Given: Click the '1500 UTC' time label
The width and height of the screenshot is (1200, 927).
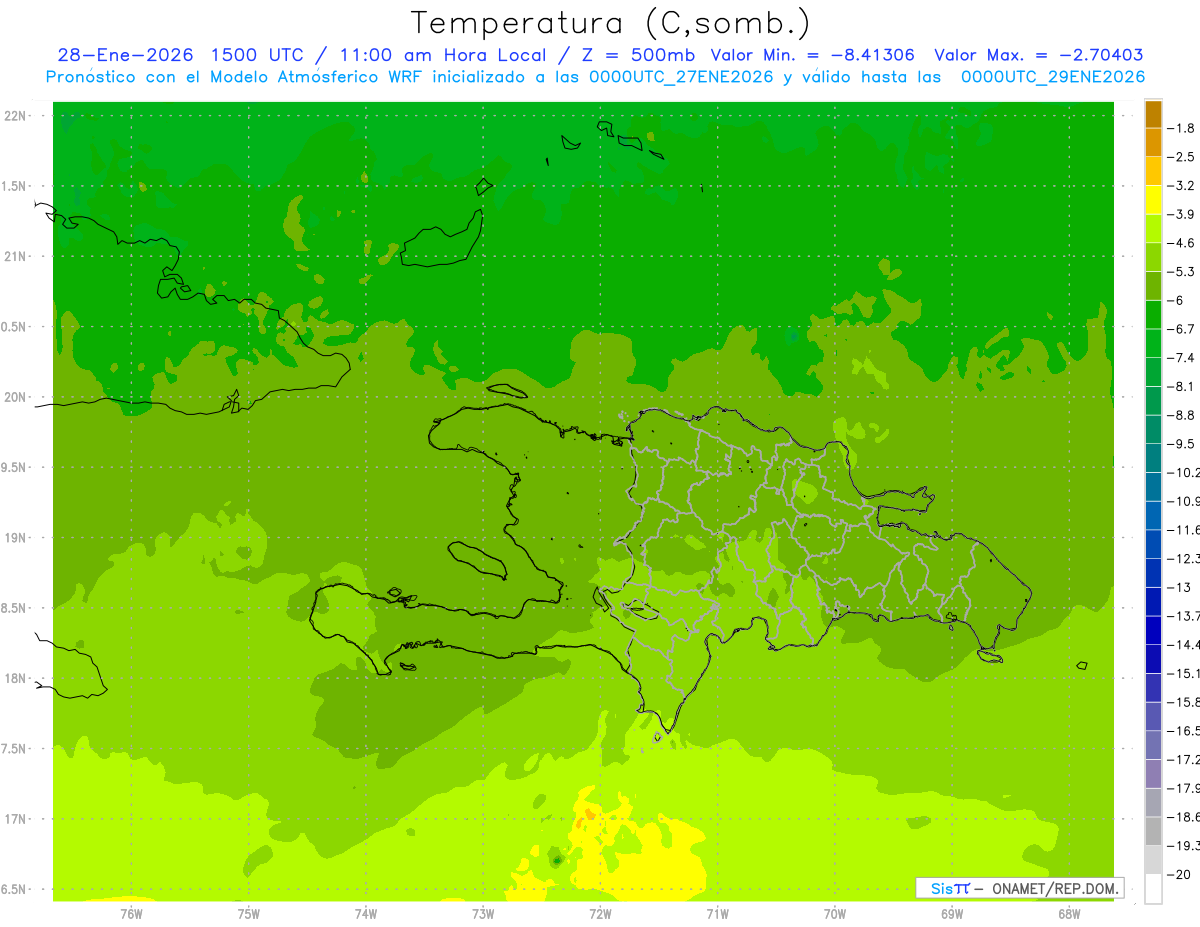Looking at the screenshot, I should [x=255, y=55].
